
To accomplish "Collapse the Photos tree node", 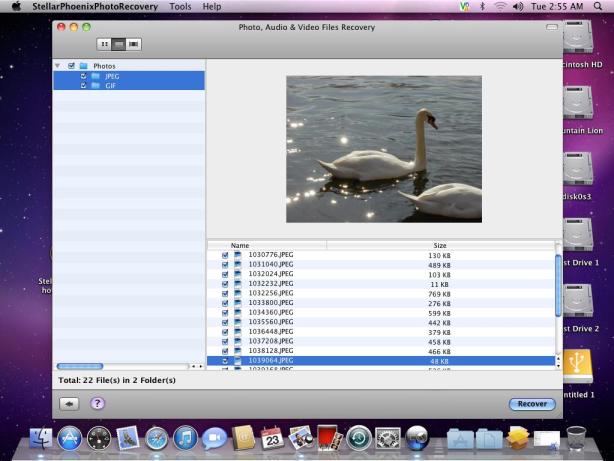I will click(x=58, y=66).
